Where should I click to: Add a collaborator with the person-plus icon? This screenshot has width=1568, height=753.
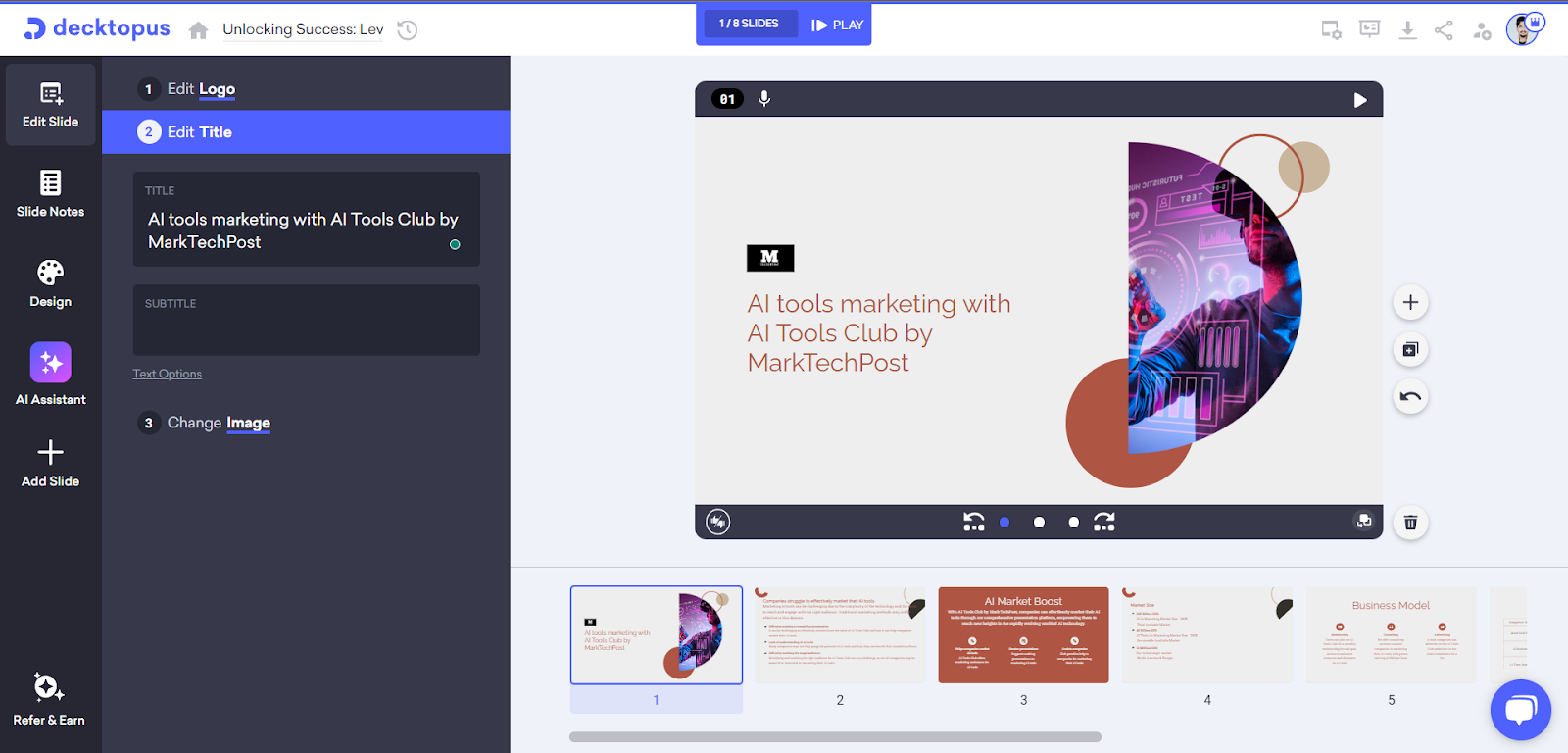(1482, 31)
